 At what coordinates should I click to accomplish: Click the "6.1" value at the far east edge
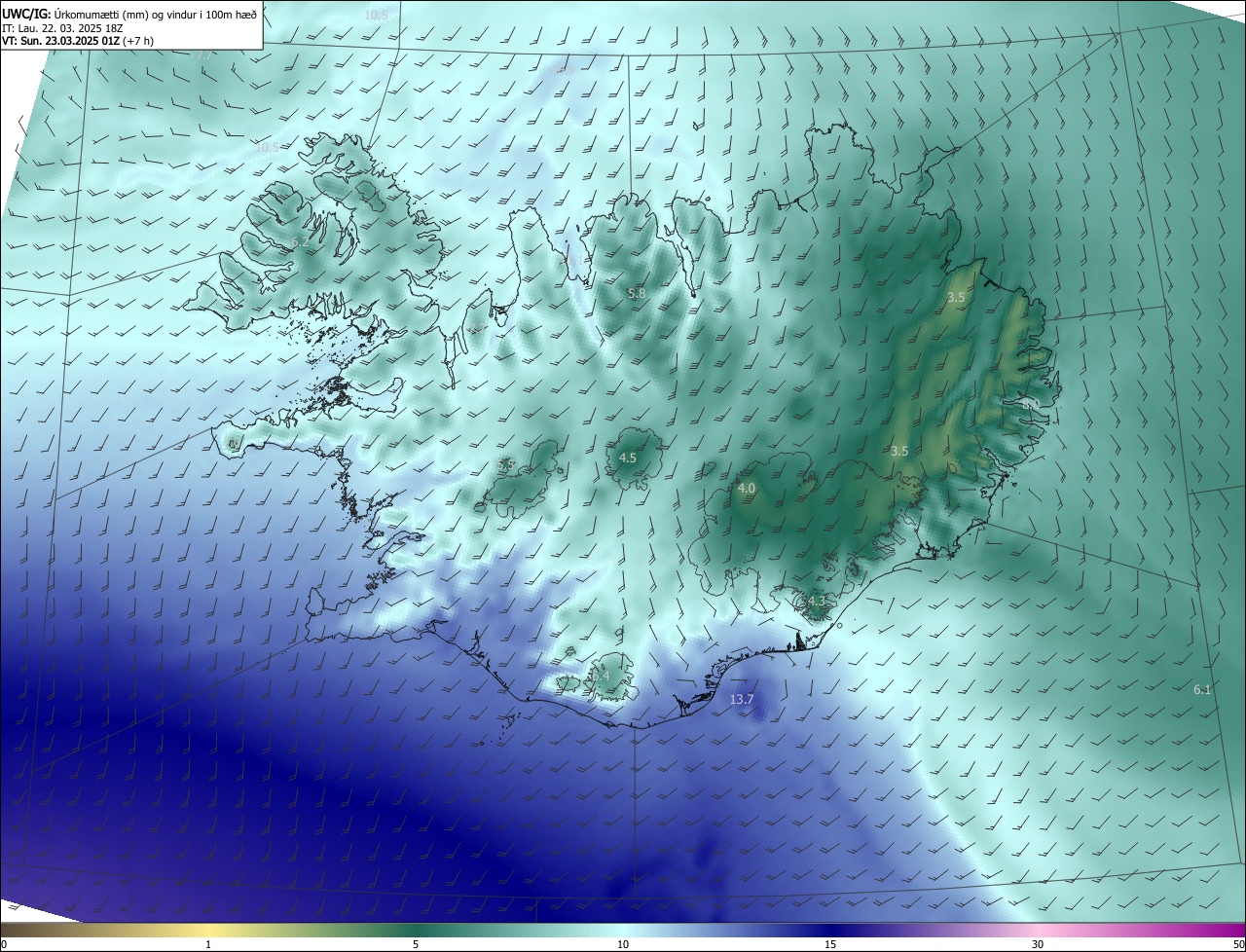click(1202, 690)
